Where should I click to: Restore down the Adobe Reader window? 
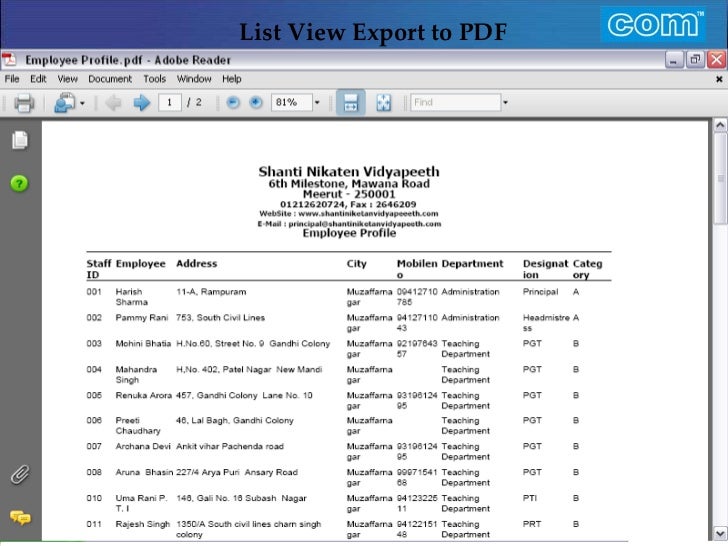[695, 60]
